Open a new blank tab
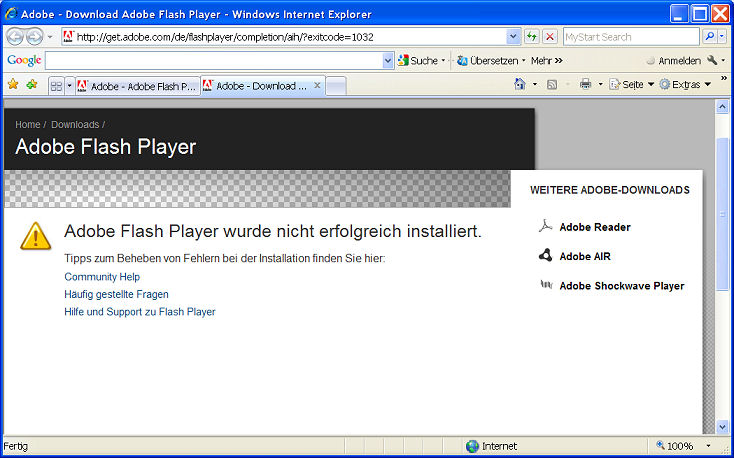Image resolution: width=734 pixels, height=458 pixels. click(336, 86)
